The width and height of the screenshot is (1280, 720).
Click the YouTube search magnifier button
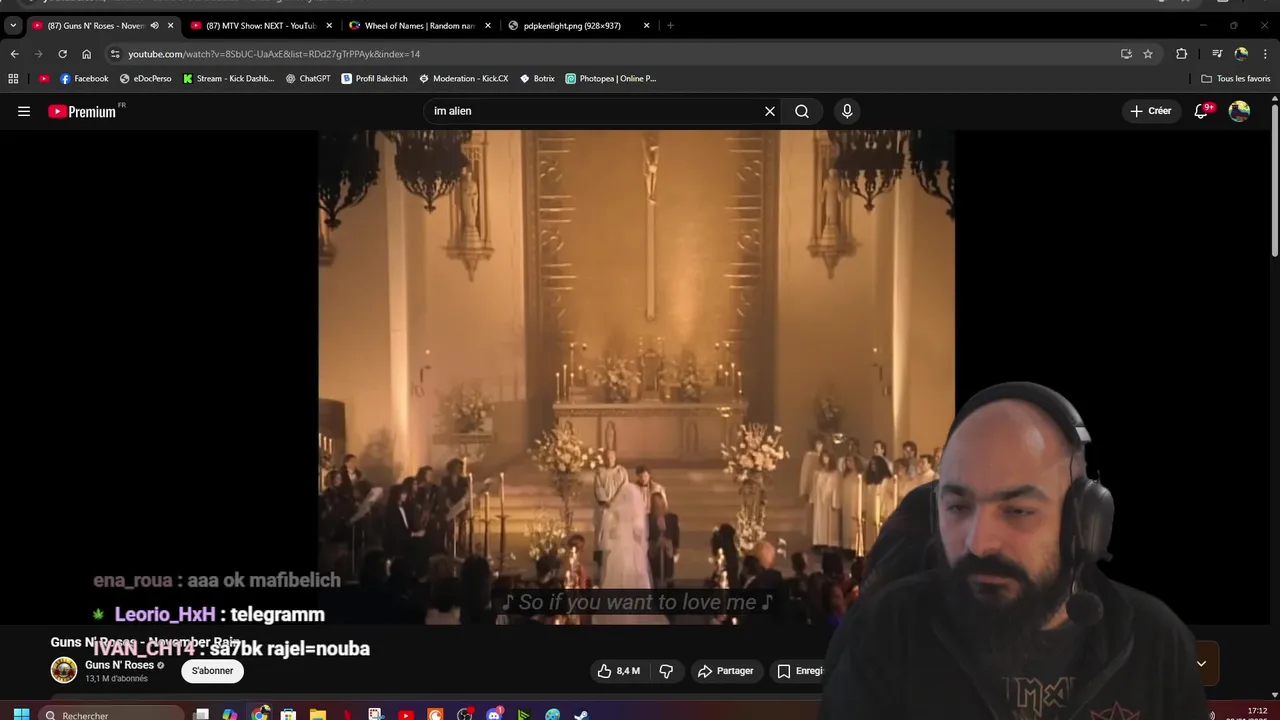point(802,111)
